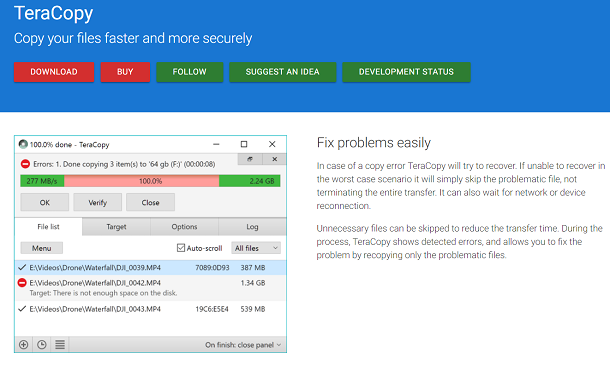Click the 7089:0D93 checksum value
610x370 pixels.
tap(212, 268)
